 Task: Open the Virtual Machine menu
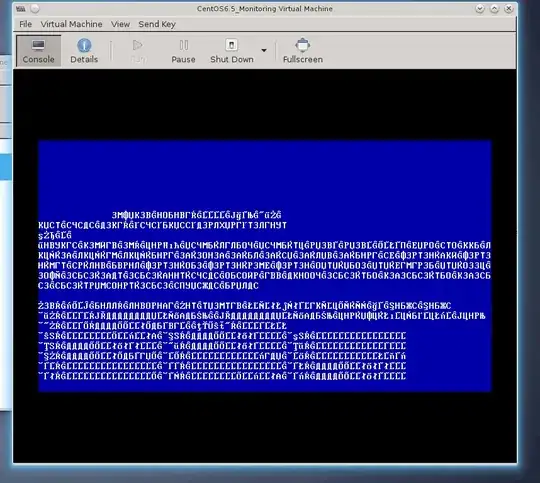click(x=71, y=24)
